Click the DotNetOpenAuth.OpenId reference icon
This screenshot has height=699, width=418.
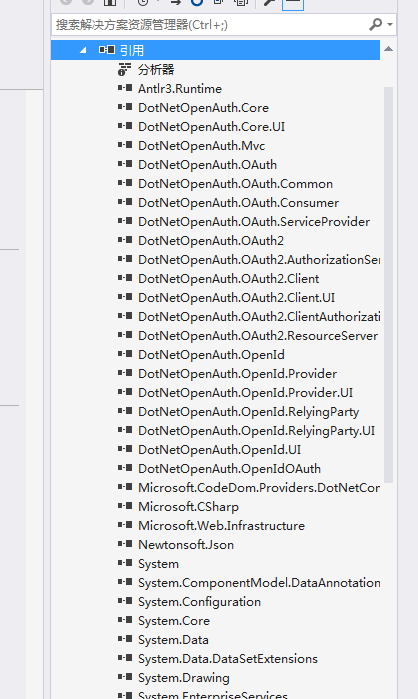125,354
